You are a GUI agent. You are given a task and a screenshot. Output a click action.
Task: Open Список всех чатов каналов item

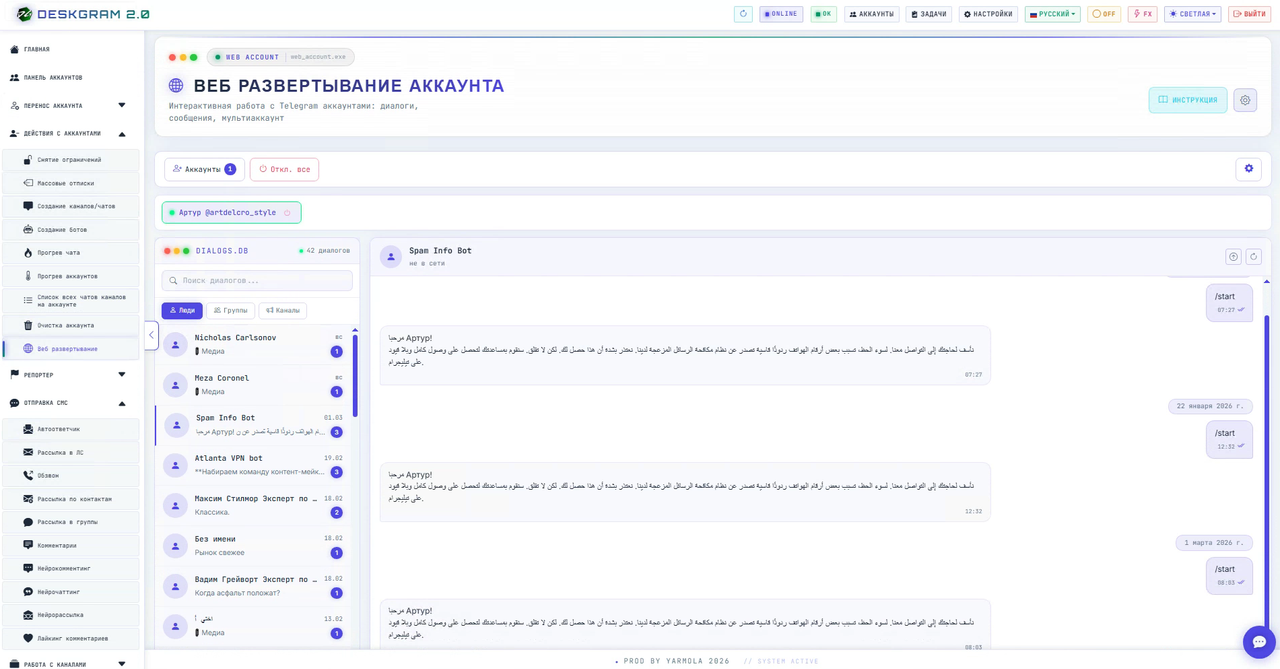(x=72, y=300)
